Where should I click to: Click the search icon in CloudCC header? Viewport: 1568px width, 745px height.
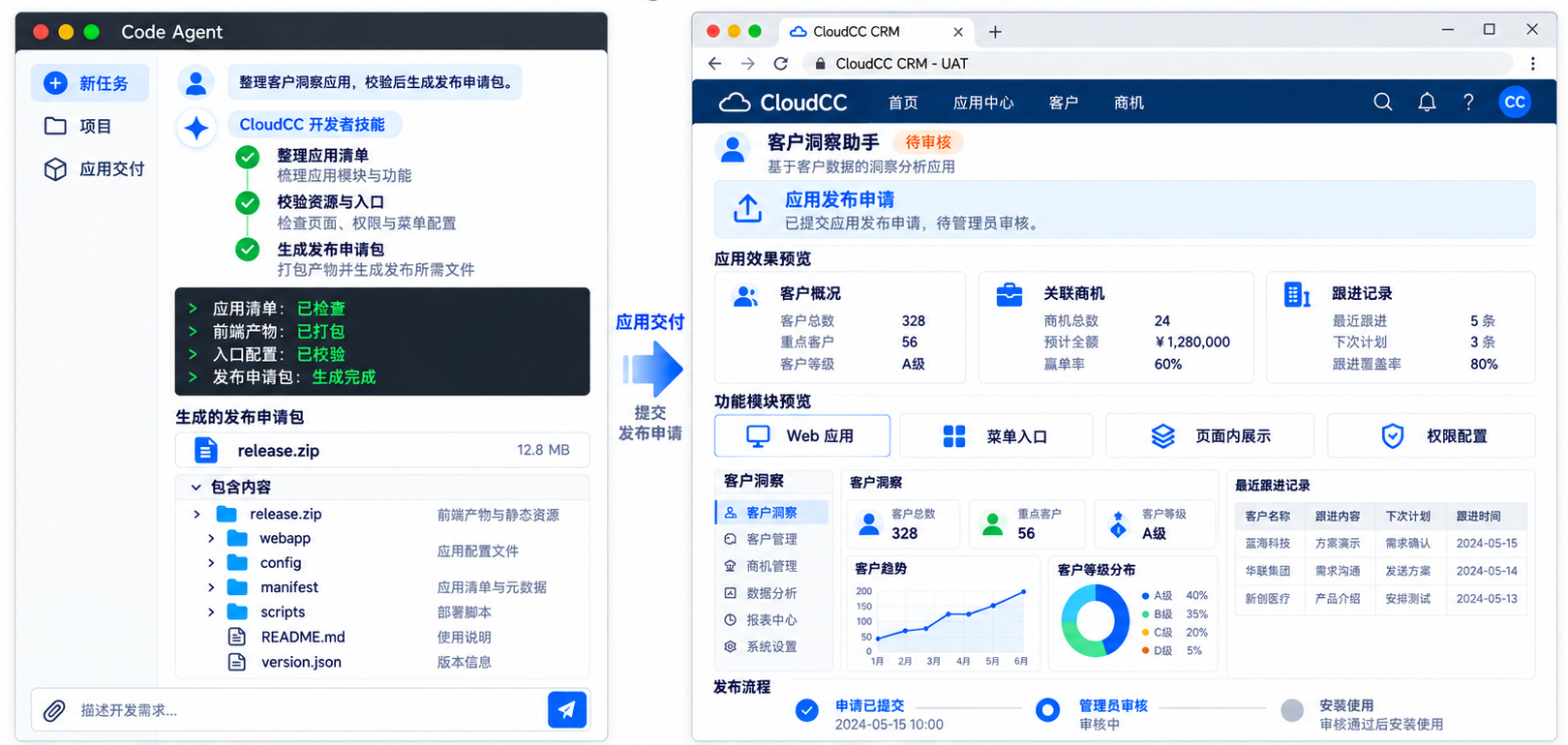1383,102
